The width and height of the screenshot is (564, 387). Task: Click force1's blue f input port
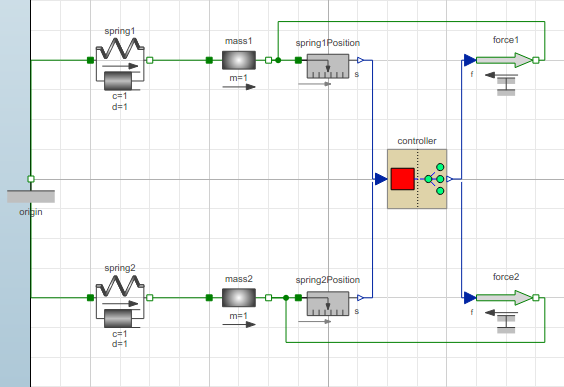coord(470,60)
